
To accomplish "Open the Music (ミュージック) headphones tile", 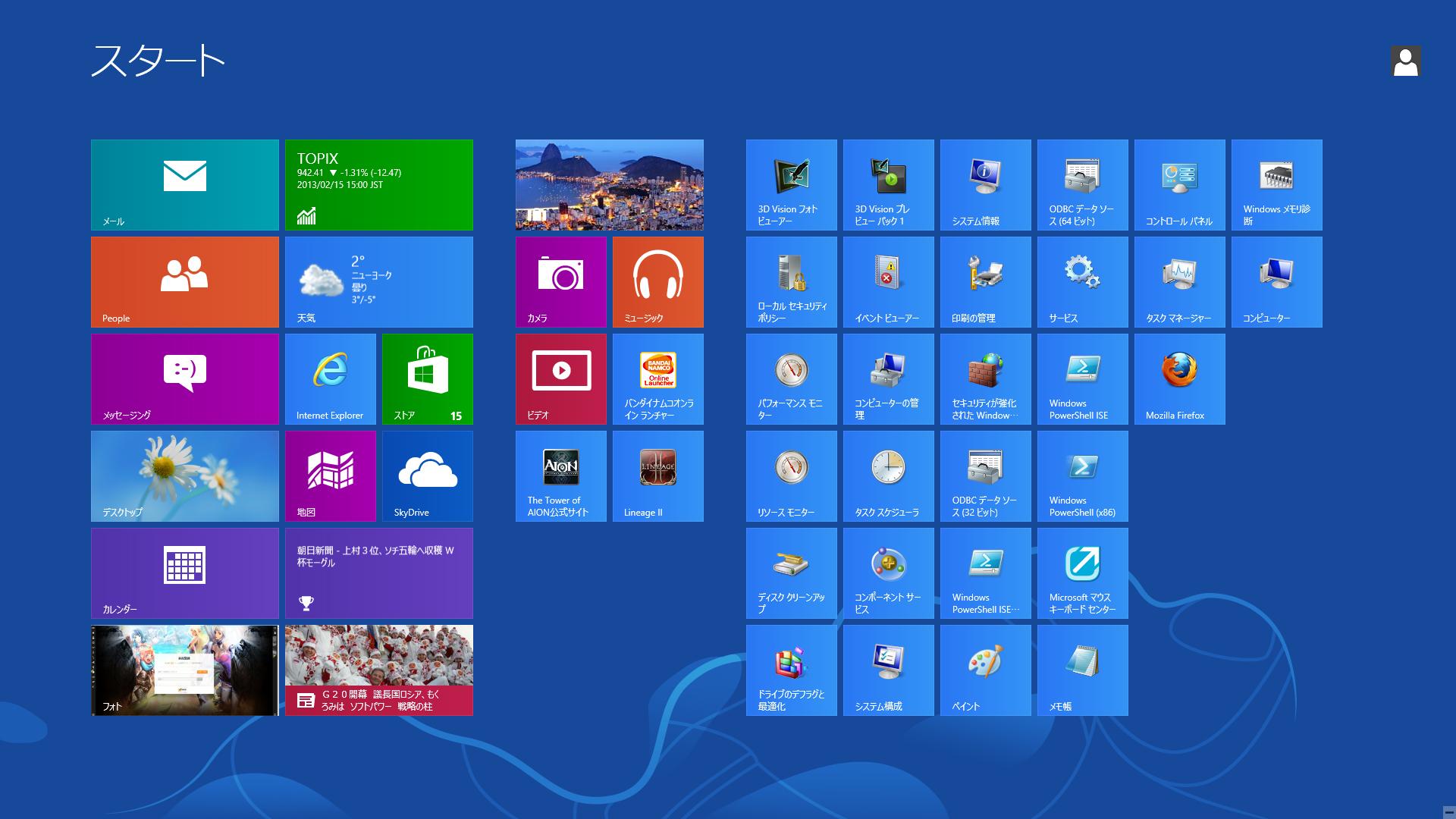I will click(x=657, y=281).
